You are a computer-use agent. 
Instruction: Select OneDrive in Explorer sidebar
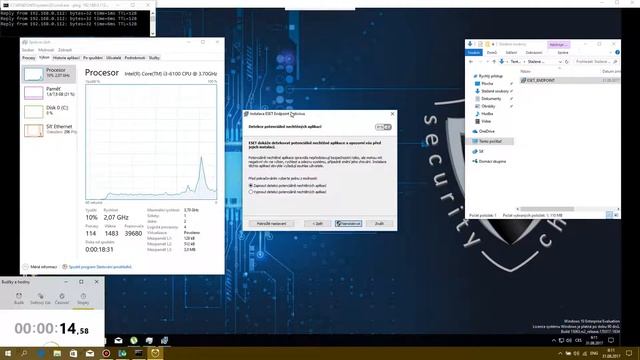[483, 131]
